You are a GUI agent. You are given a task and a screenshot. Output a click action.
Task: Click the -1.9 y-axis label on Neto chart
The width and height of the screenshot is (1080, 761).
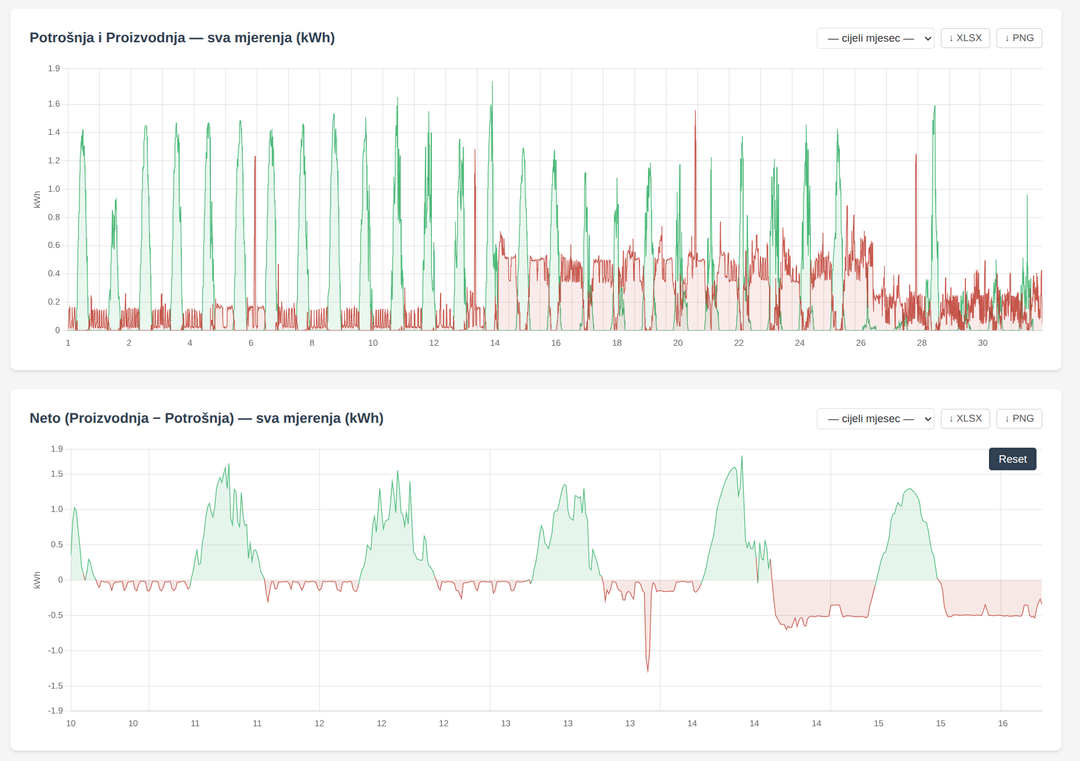coord(55,711)
